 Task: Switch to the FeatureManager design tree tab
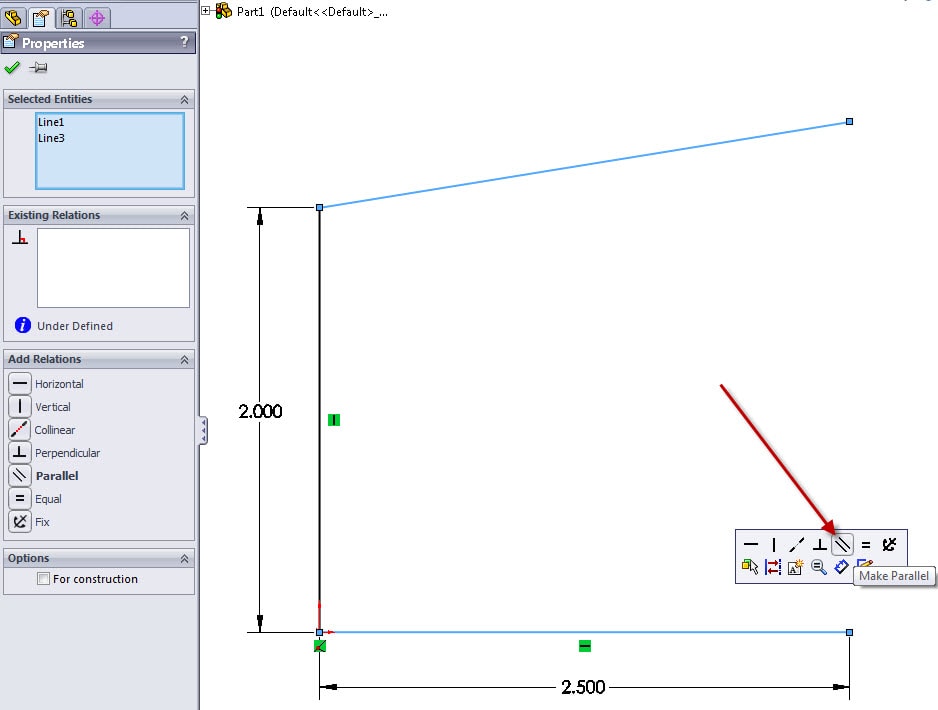13,17
